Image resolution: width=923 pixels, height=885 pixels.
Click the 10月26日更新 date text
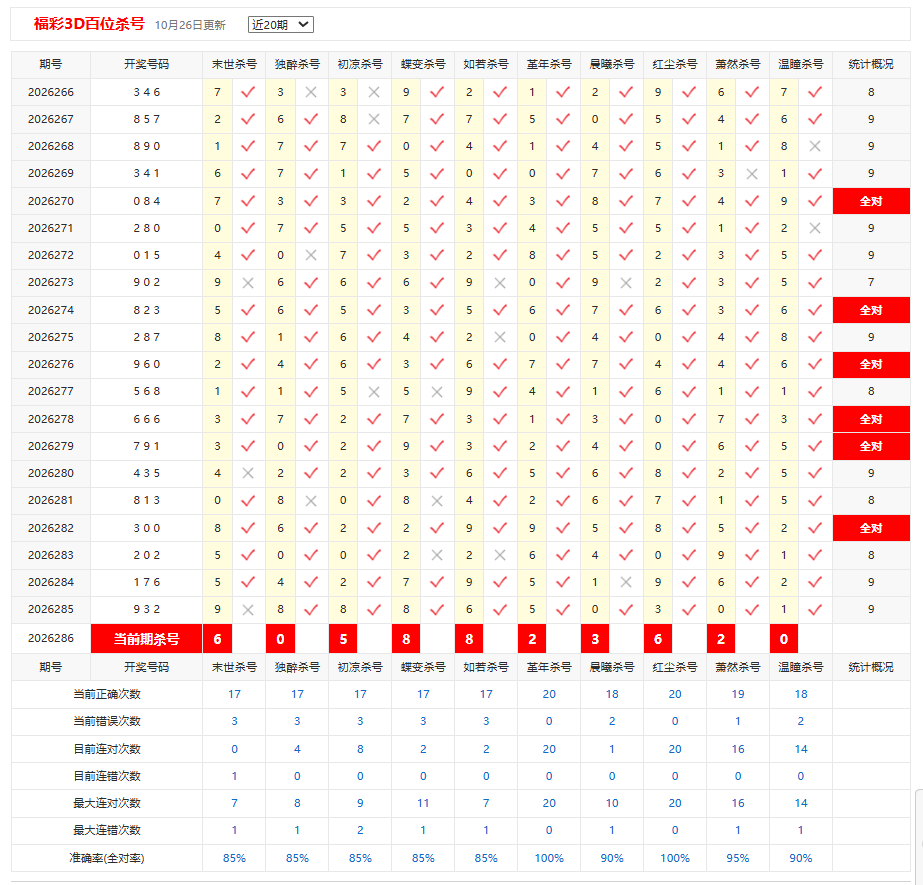[190, 25]
